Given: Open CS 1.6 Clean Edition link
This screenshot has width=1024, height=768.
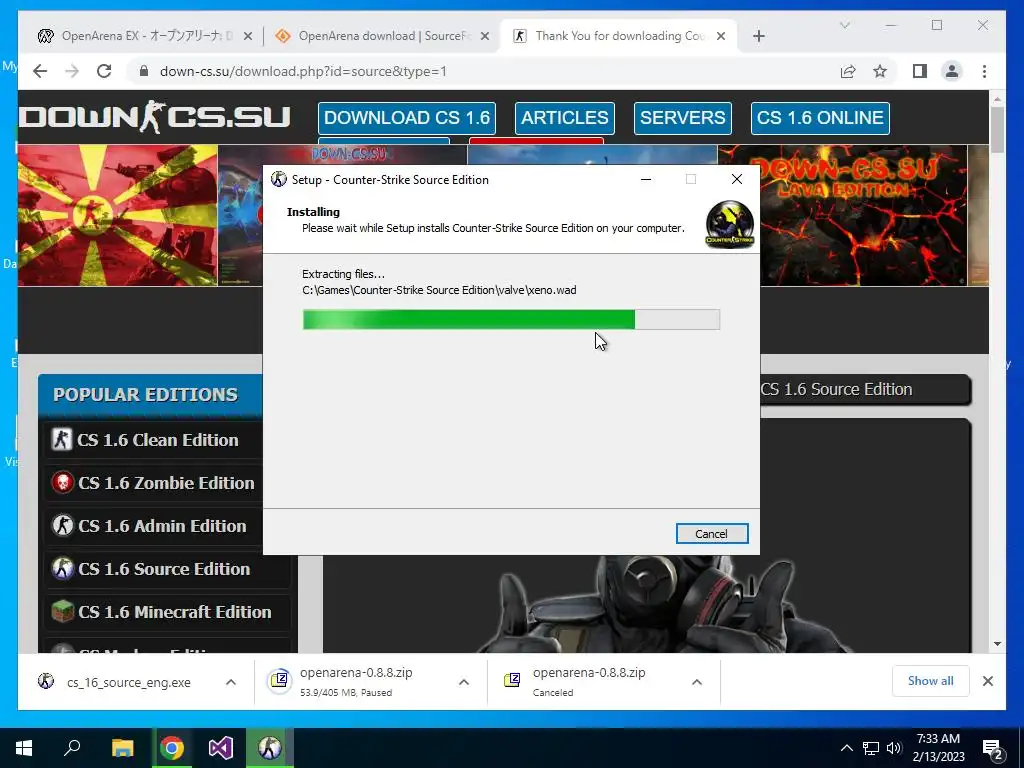Looking at the screenshot, I should pos(157,440).
